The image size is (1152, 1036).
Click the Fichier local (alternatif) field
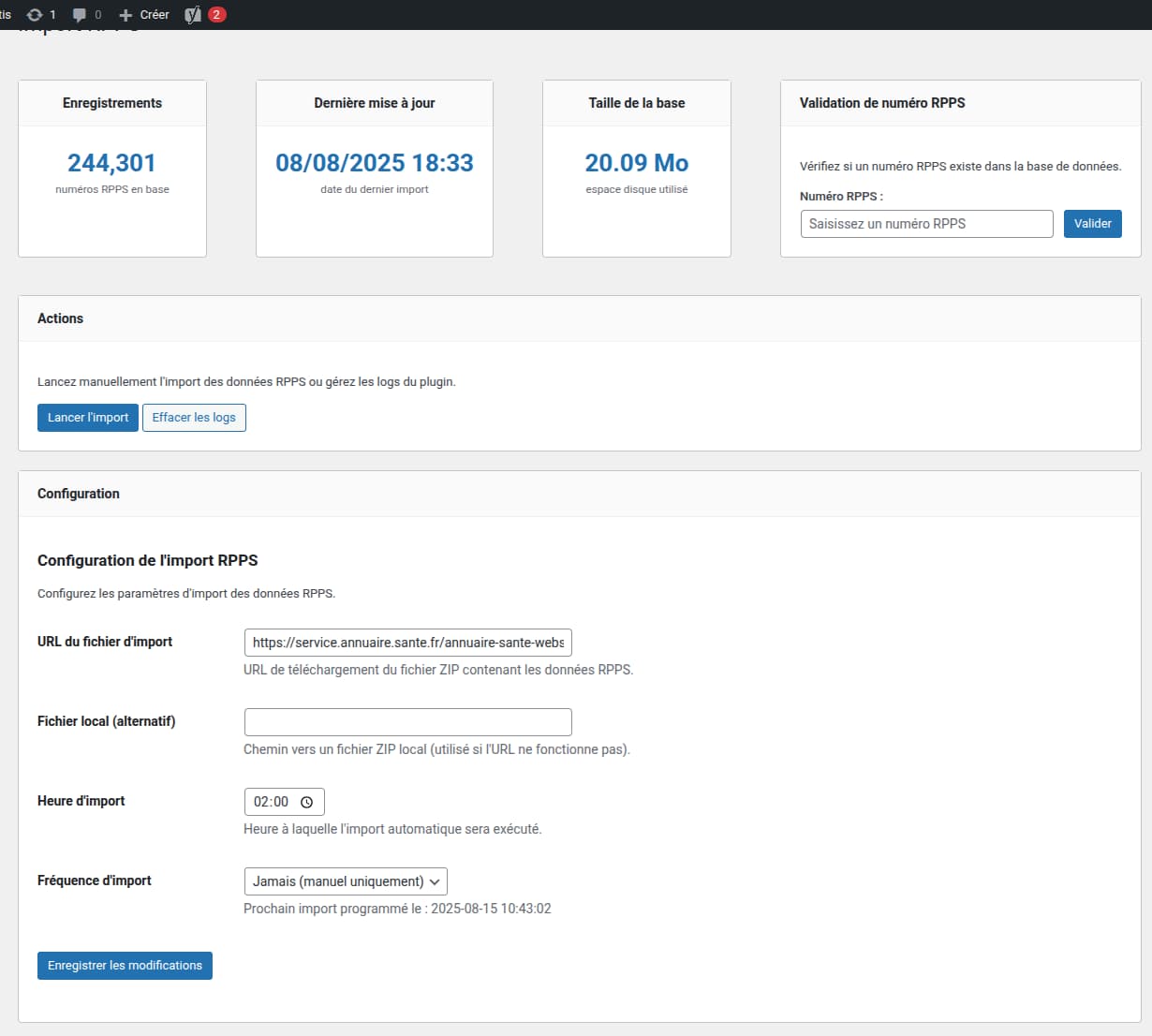tap(407, 722)
